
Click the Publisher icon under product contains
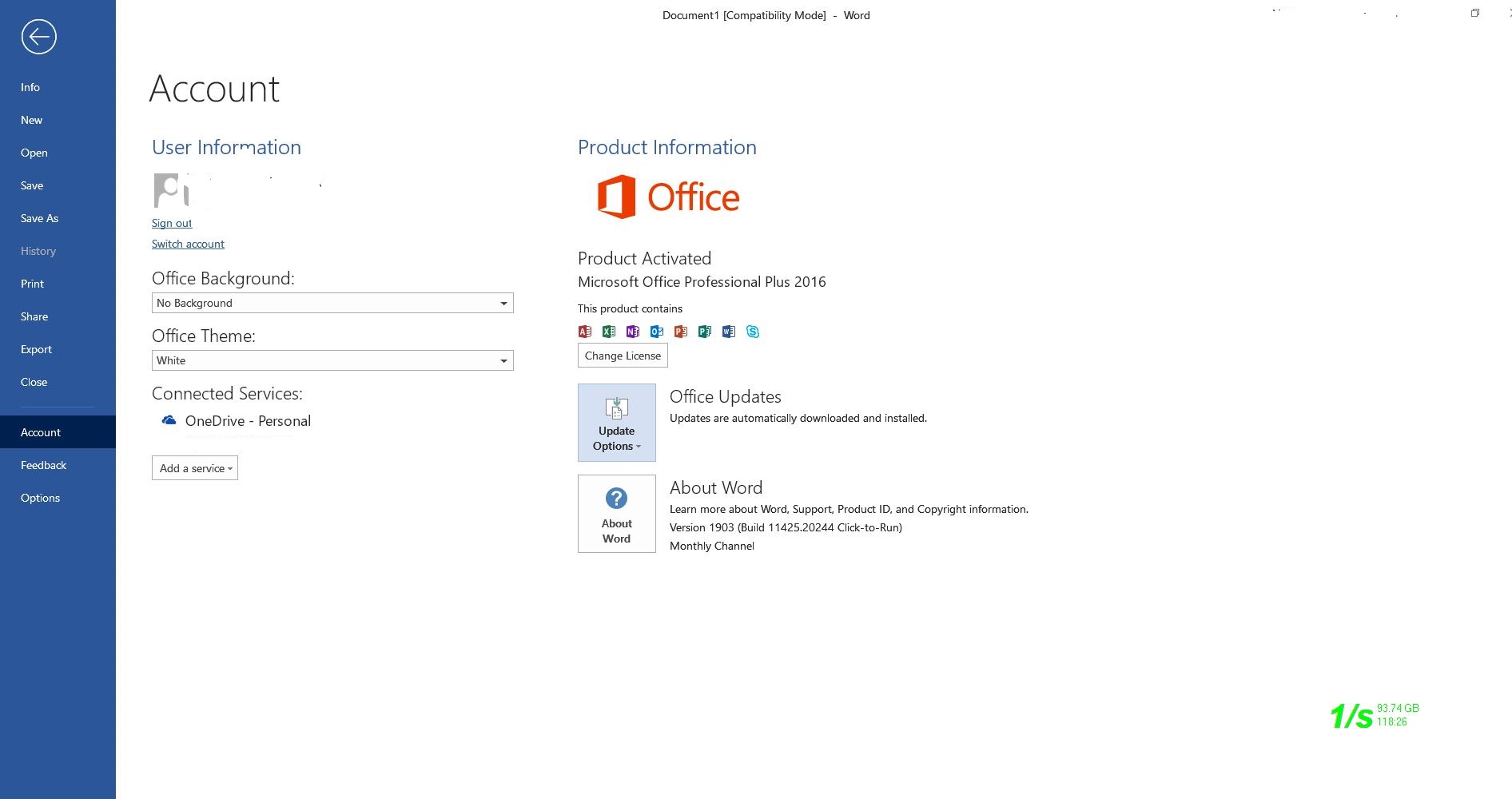(x=705, y=332)
